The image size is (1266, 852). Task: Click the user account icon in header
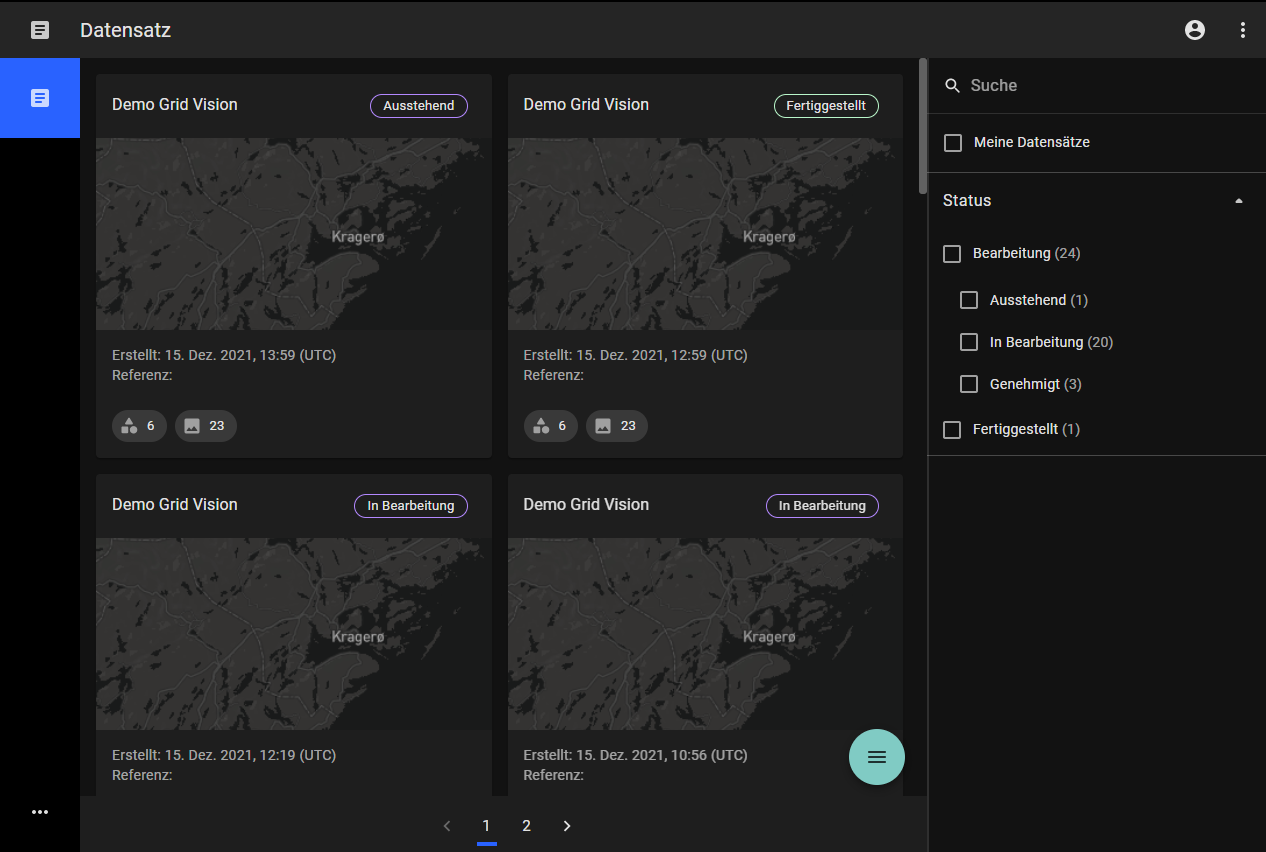1194,30
